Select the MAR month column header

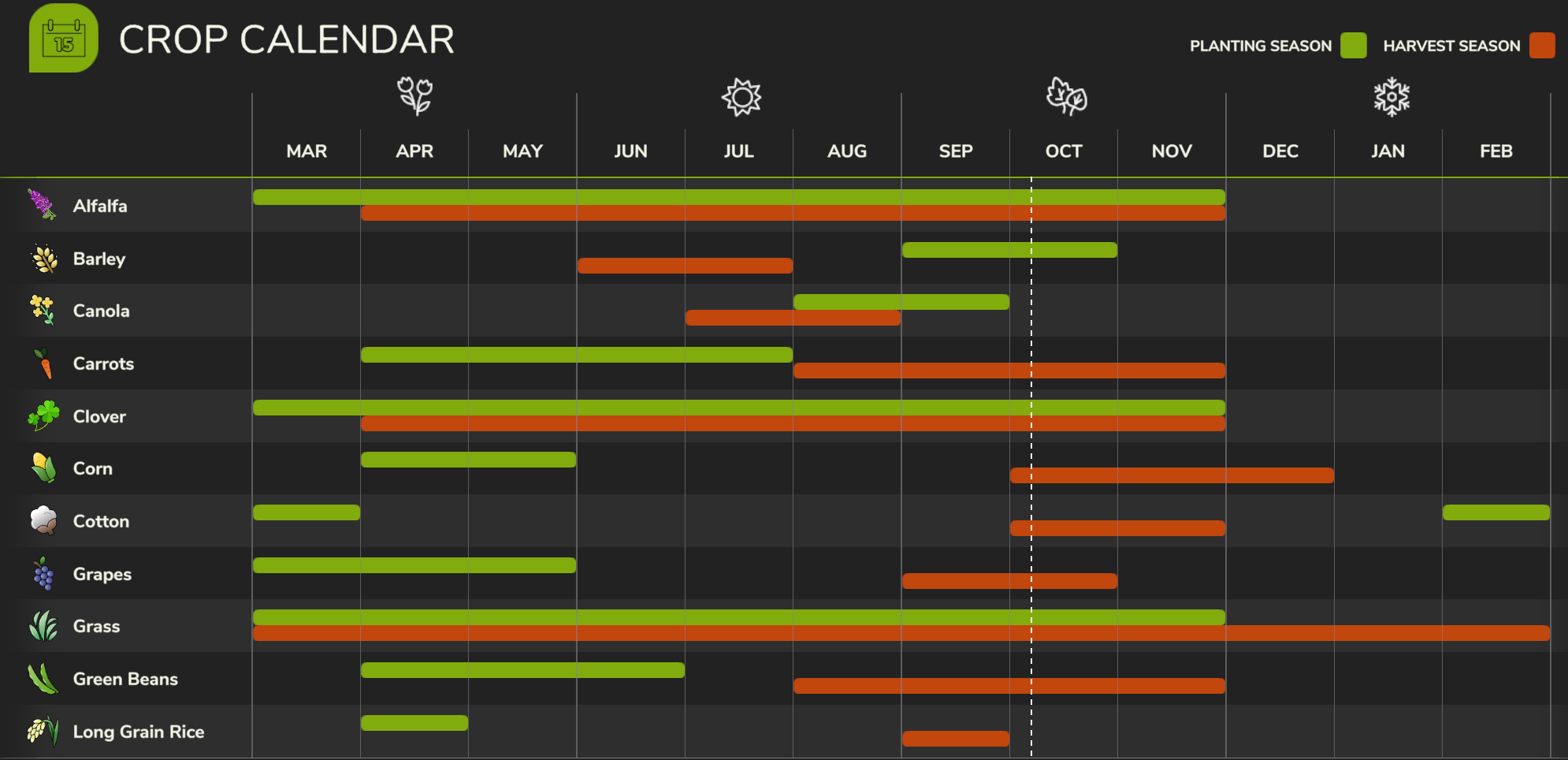click(x=307, y=151)
